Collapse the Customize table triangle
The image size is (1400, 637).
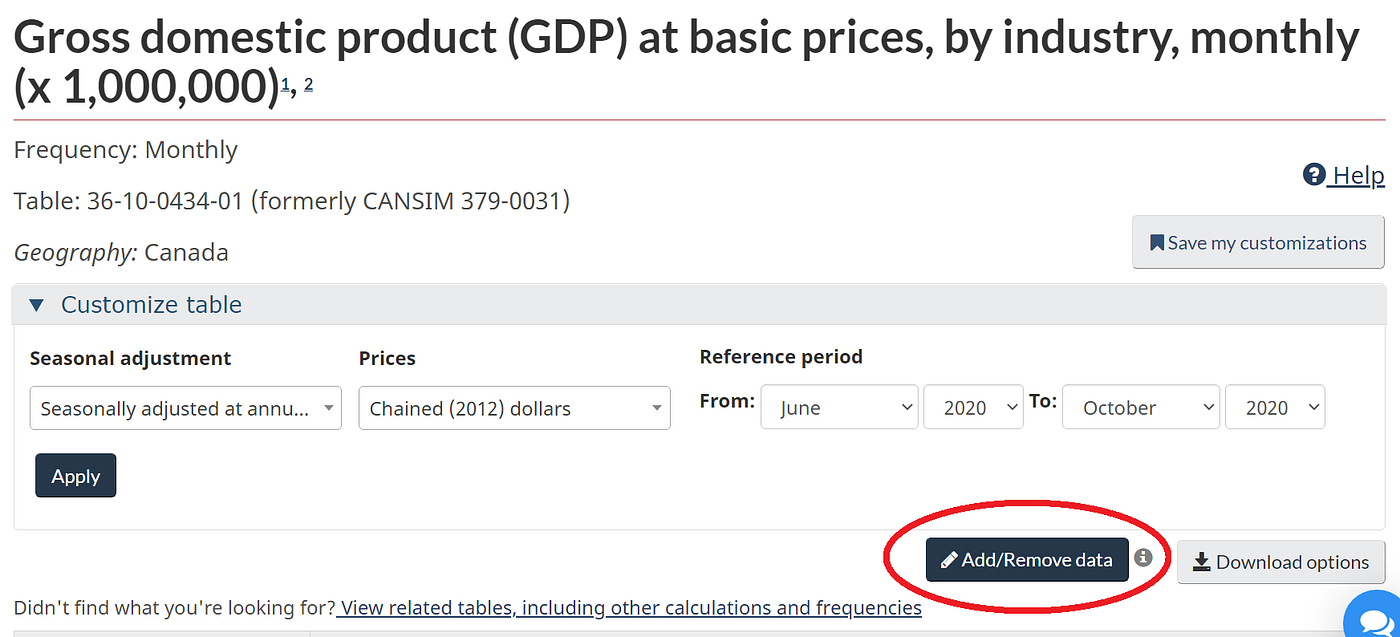click(x=37, y=305)
